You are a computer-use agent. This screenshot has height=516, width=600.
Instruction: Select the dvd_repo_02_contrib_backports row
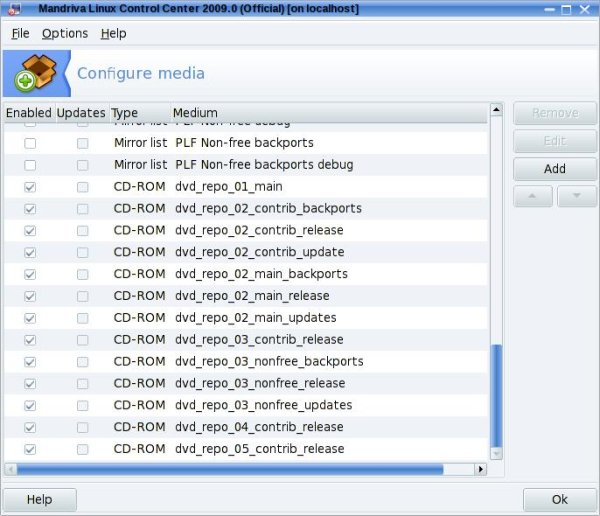246,209
